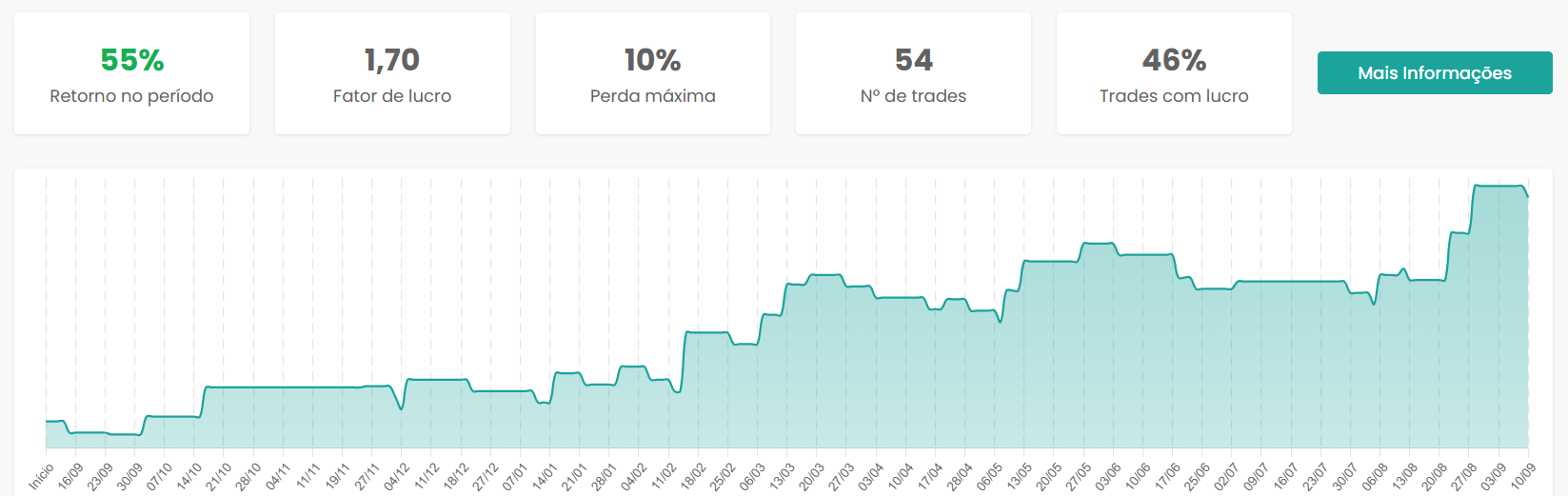
Task: Select the final 10/09 date label
Action: click(x=1522, y=476)
